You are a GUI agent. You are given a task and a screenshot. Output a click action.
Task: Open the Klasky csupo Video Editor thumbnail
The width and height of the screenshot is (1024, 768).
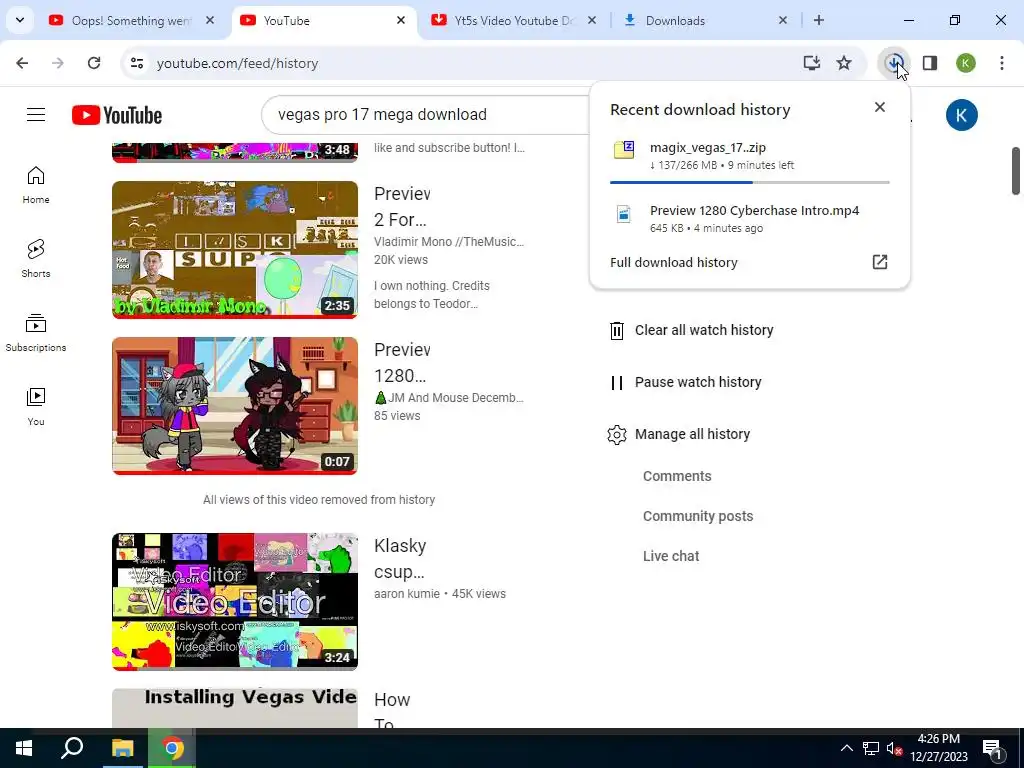[235, 601]
